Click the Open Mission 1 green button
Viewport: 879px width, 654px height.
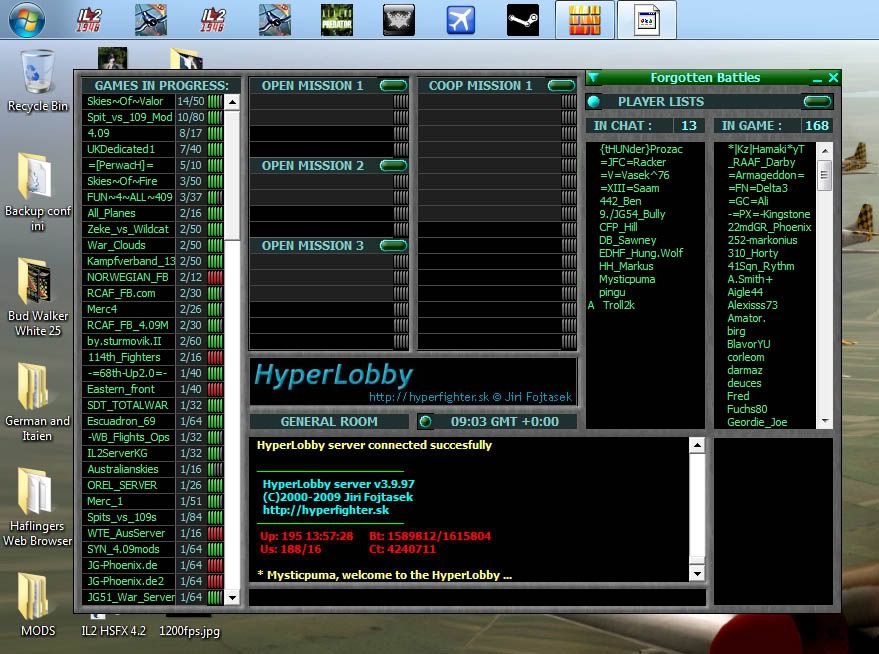pyautogui.click(x=394, y=85)
